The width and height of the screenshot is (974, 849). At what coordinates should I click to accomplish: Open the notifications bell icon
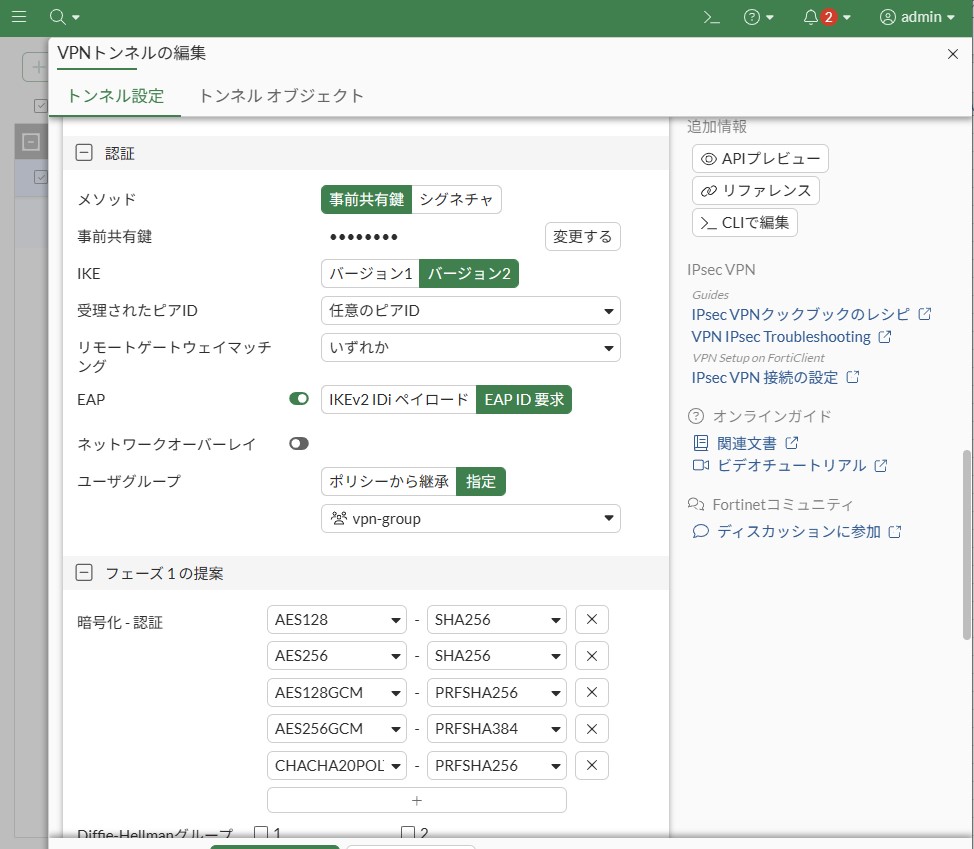(x=810, y=17)
